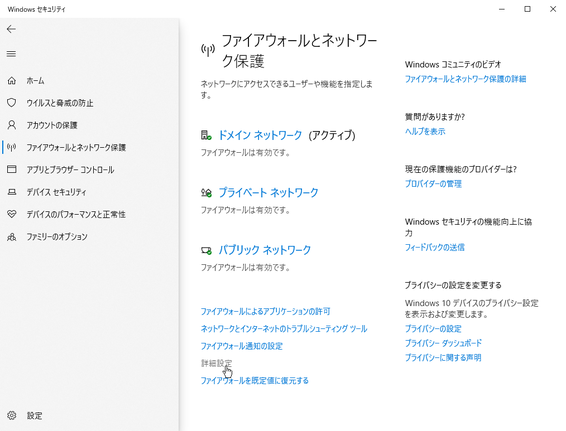The height and width of the screenshot is (431, 566).
Task: Open app and browser control icon
Action: pyautogui.click(x=12, y=169)
